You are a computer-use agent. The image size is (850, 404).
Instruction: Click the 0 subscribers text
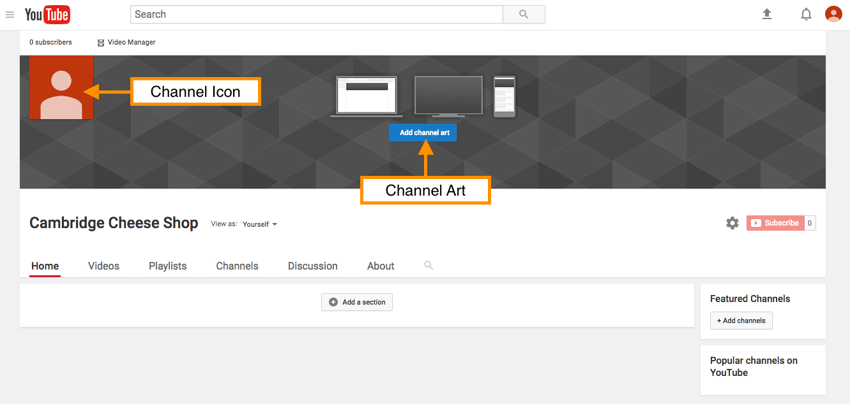(50, 42)
